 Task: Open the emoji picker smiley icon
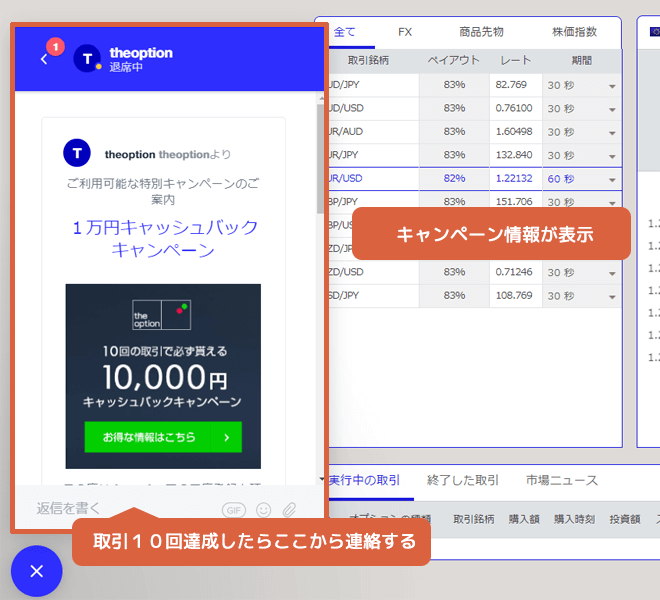(263, 510)
